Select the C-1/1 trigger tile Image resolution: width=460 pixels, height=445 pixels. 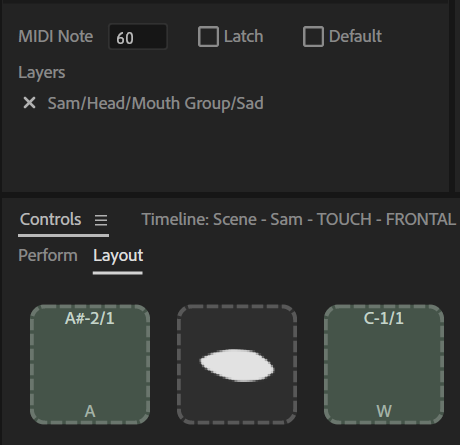[384, 365]
